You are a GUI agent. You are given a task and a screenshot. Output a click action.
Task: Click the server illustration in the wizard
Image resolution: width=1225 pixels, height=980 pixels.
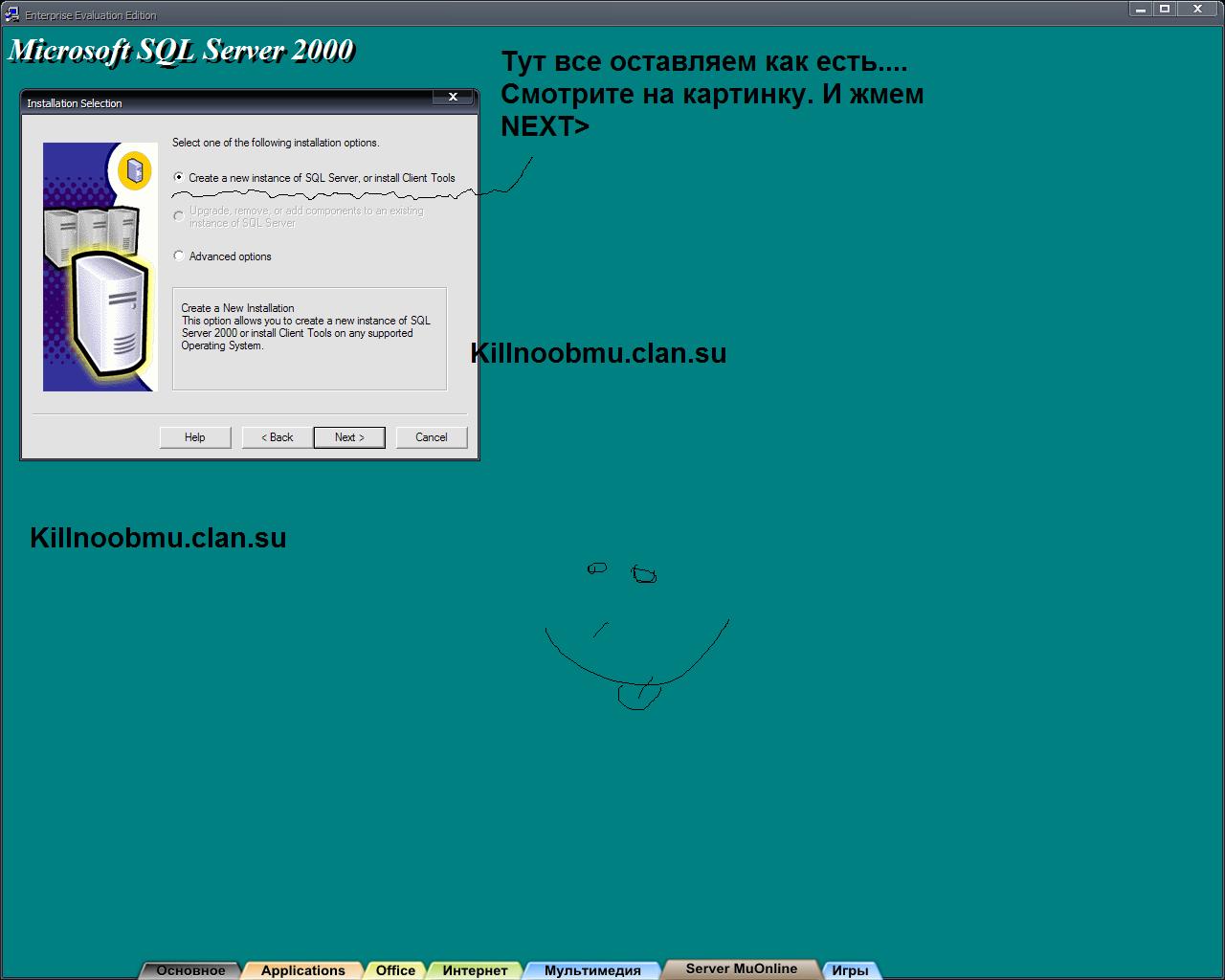click(100, 267)
